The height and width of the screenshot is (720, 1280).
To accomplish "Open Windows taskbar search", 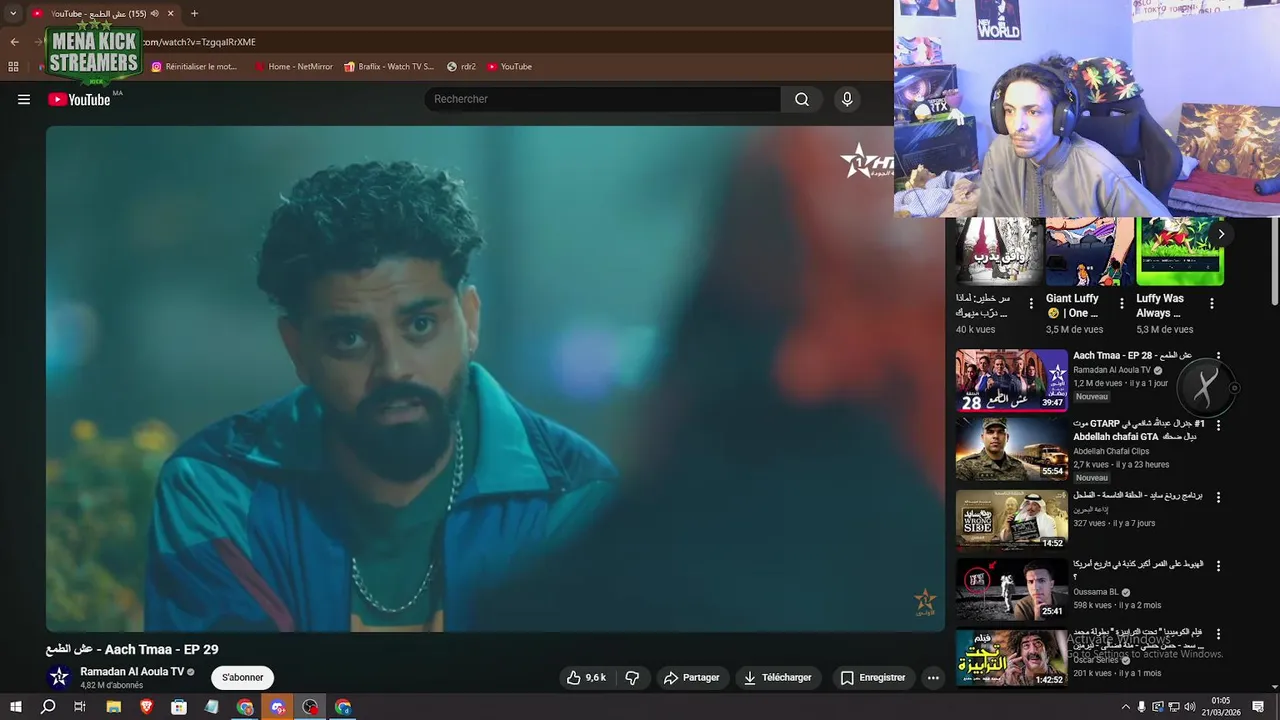I will pos(48,707).
